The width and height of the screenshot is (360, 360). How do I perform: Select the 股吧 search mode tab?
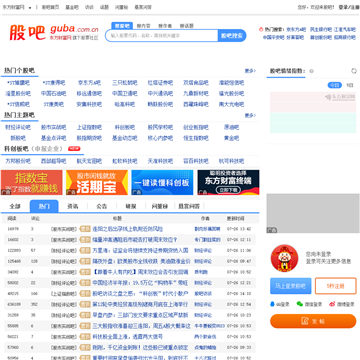[x=122, y=26]
